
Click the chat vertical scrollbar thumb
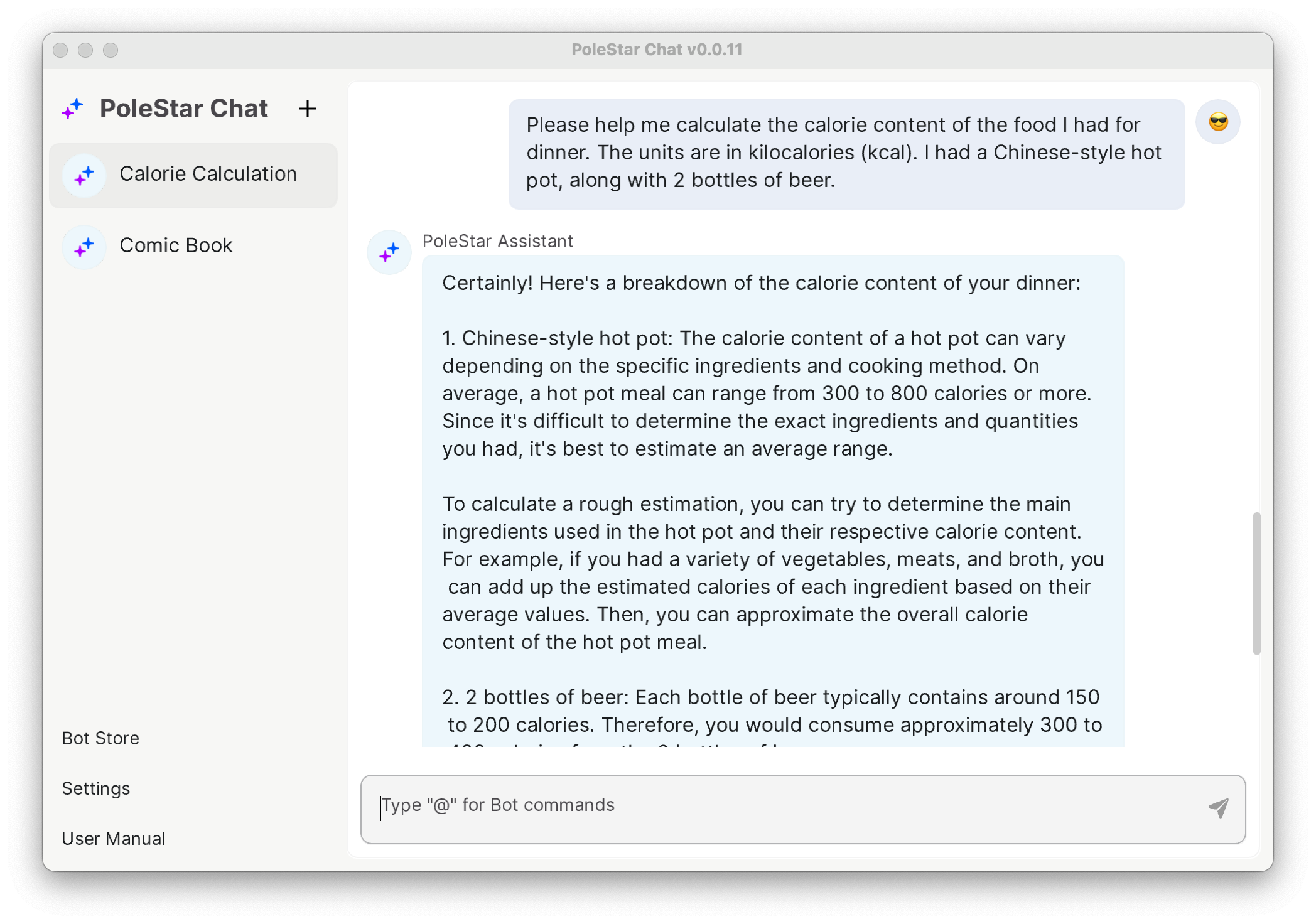click(1256, 583)
